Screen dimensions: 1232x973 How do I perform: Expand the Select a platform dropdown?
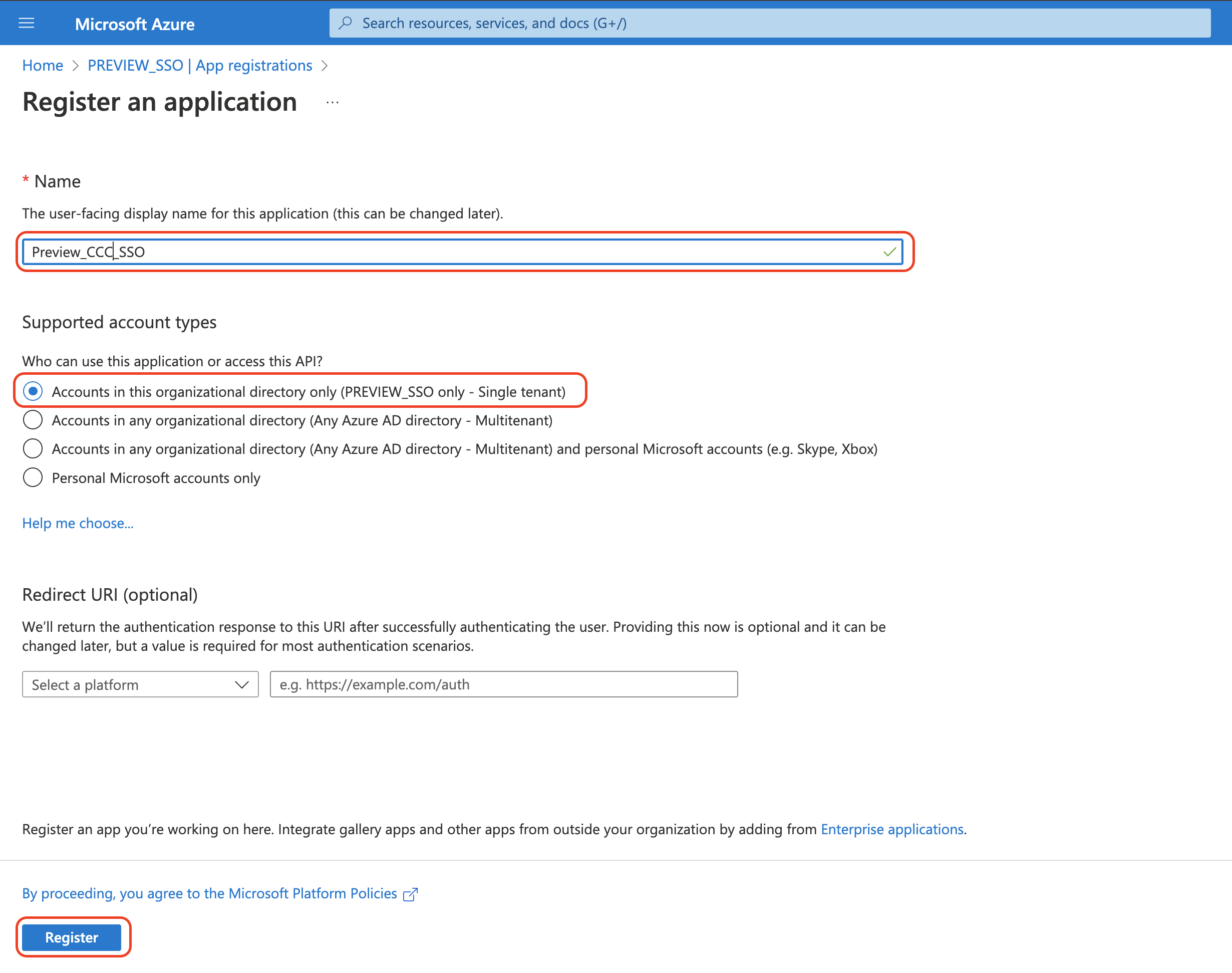(140, 684)
